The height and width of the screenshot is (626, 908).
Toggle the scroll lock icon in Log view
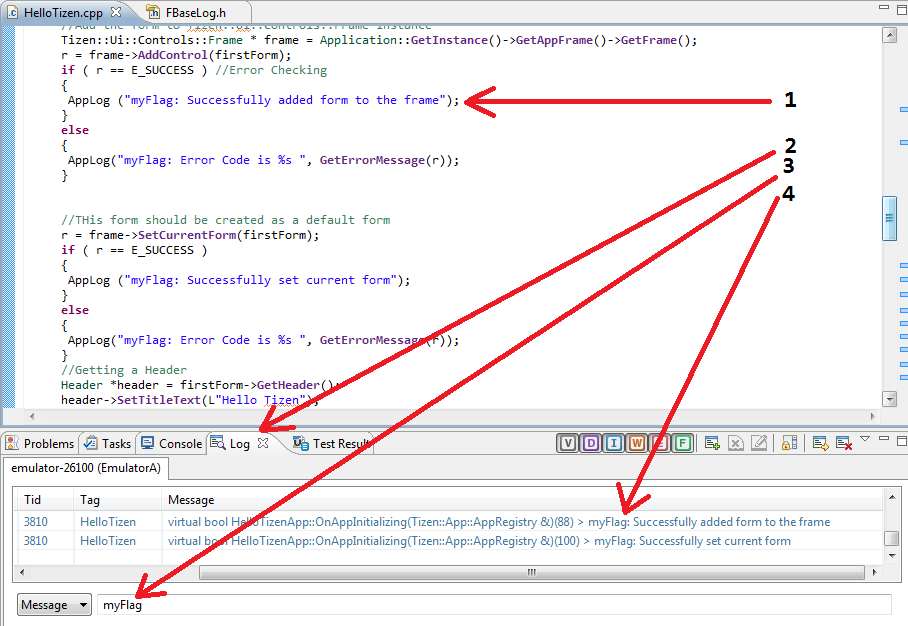click(789, 444)
